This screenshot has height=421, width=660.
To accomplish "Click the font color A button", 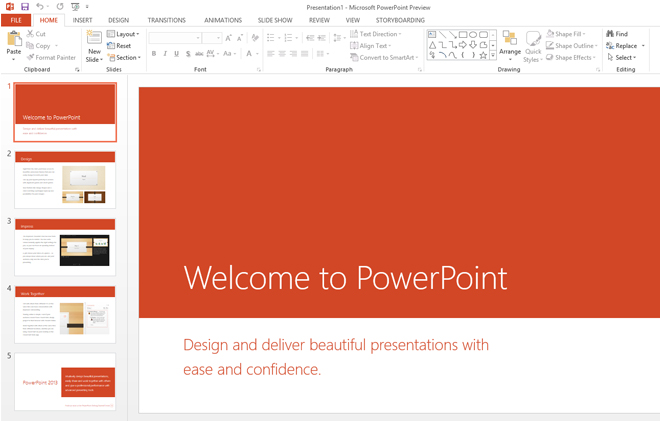I will [249, 53].
